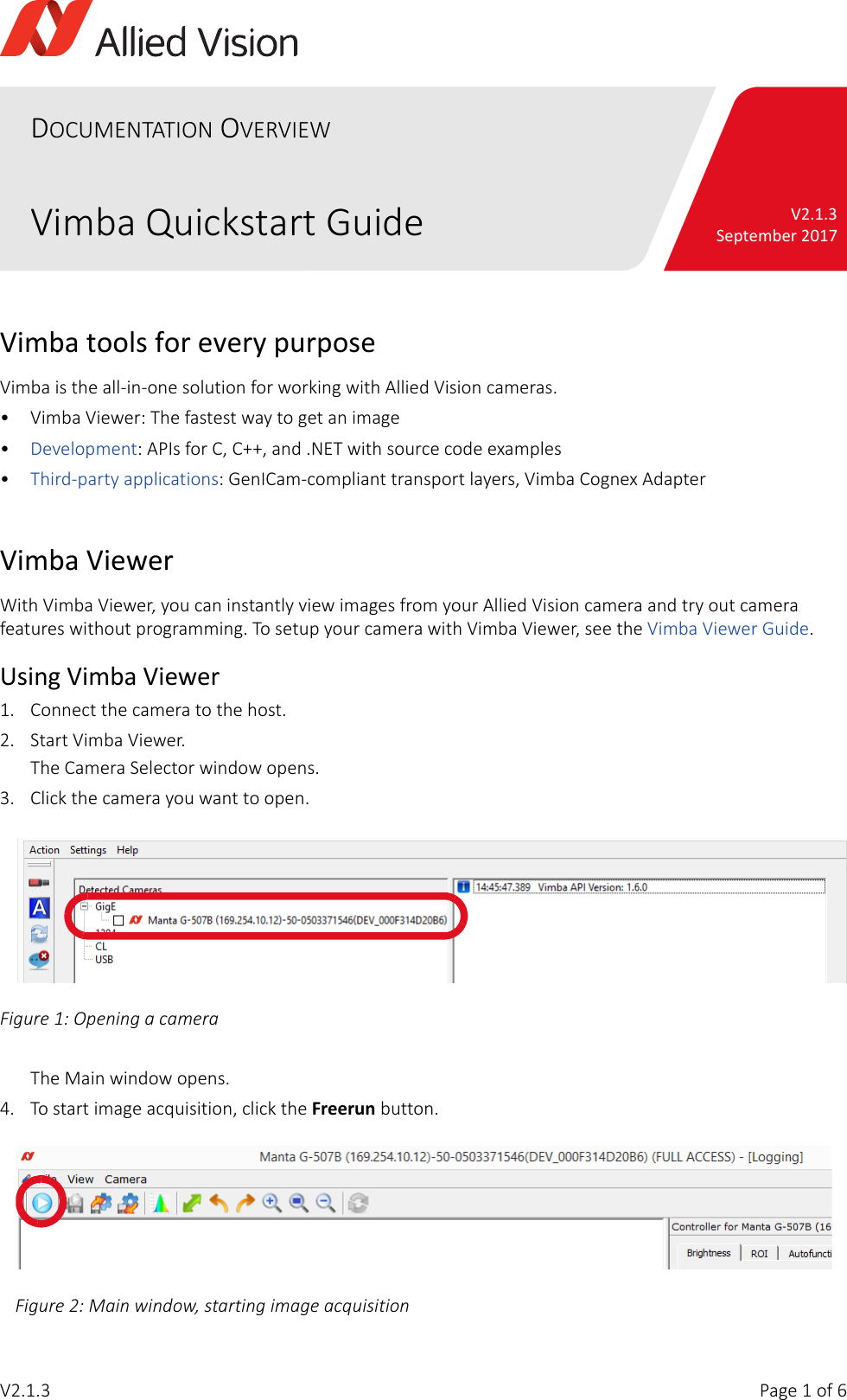
Task: Click the refresh camera list icon
Action: click(x=40, y=934)
